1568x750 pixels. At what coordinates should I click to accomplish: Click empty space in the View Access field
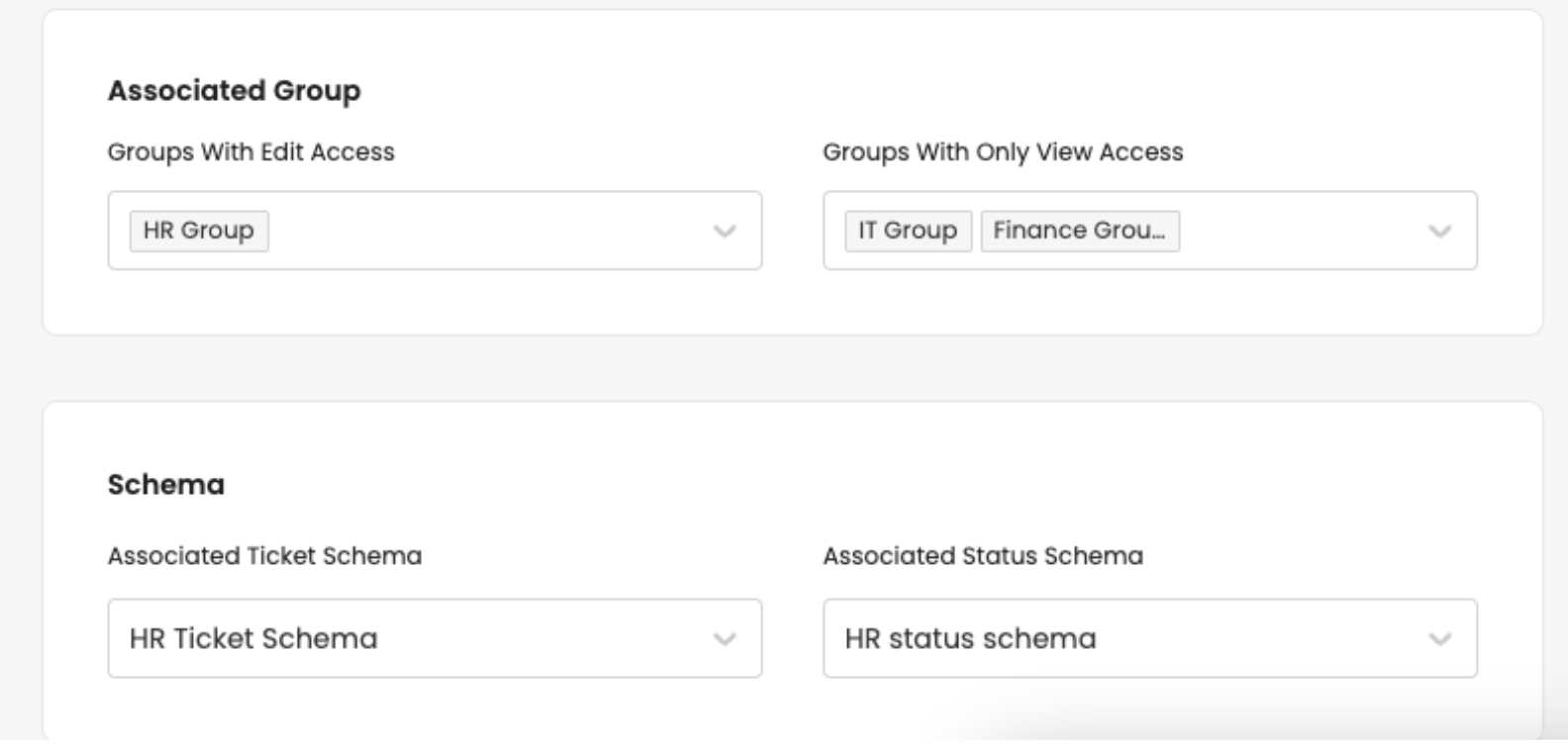click(1297, 231)
